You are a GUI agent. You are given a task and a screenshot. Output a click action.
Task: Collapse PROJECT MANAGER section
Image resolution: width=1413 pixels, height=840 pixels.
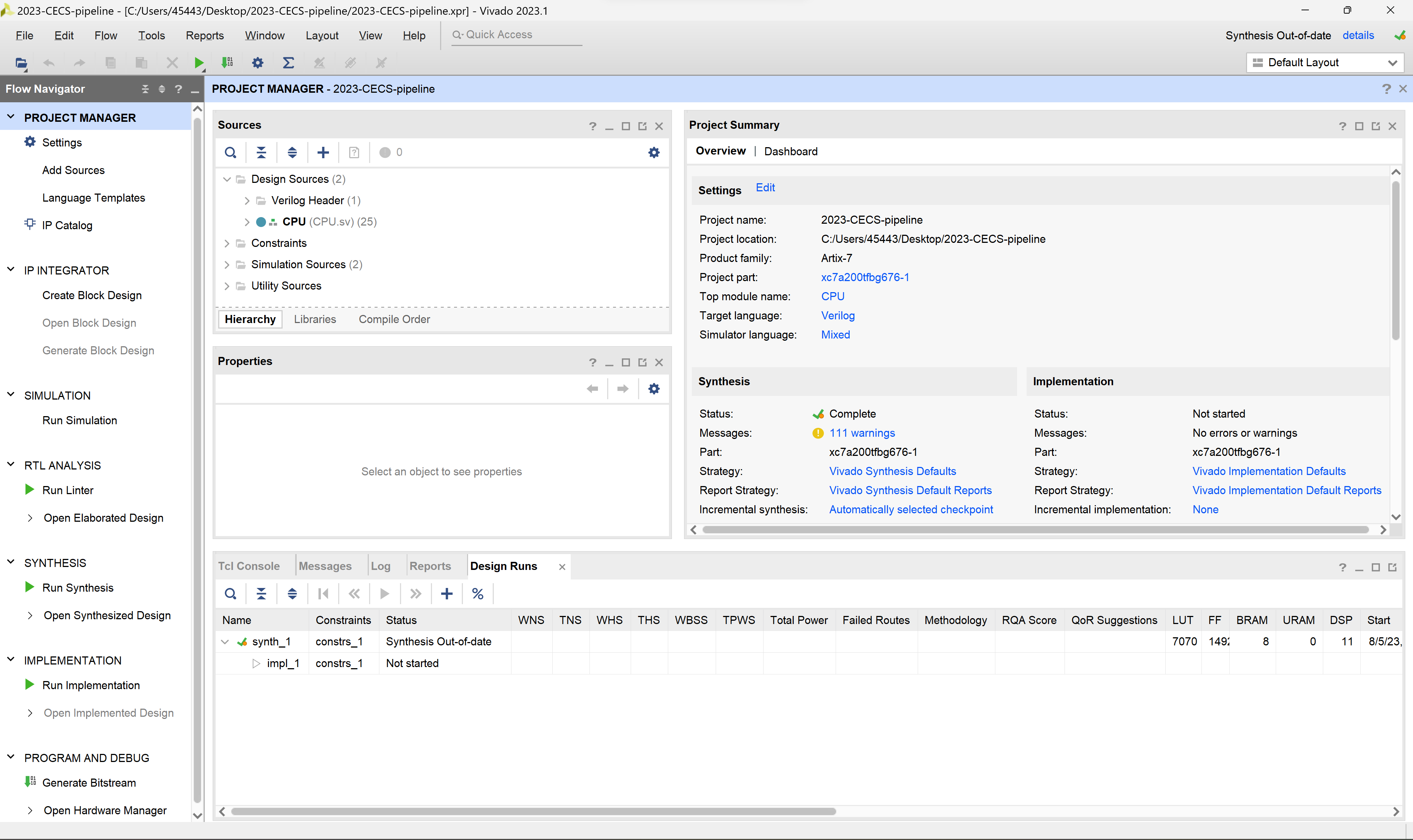[11, 117]
